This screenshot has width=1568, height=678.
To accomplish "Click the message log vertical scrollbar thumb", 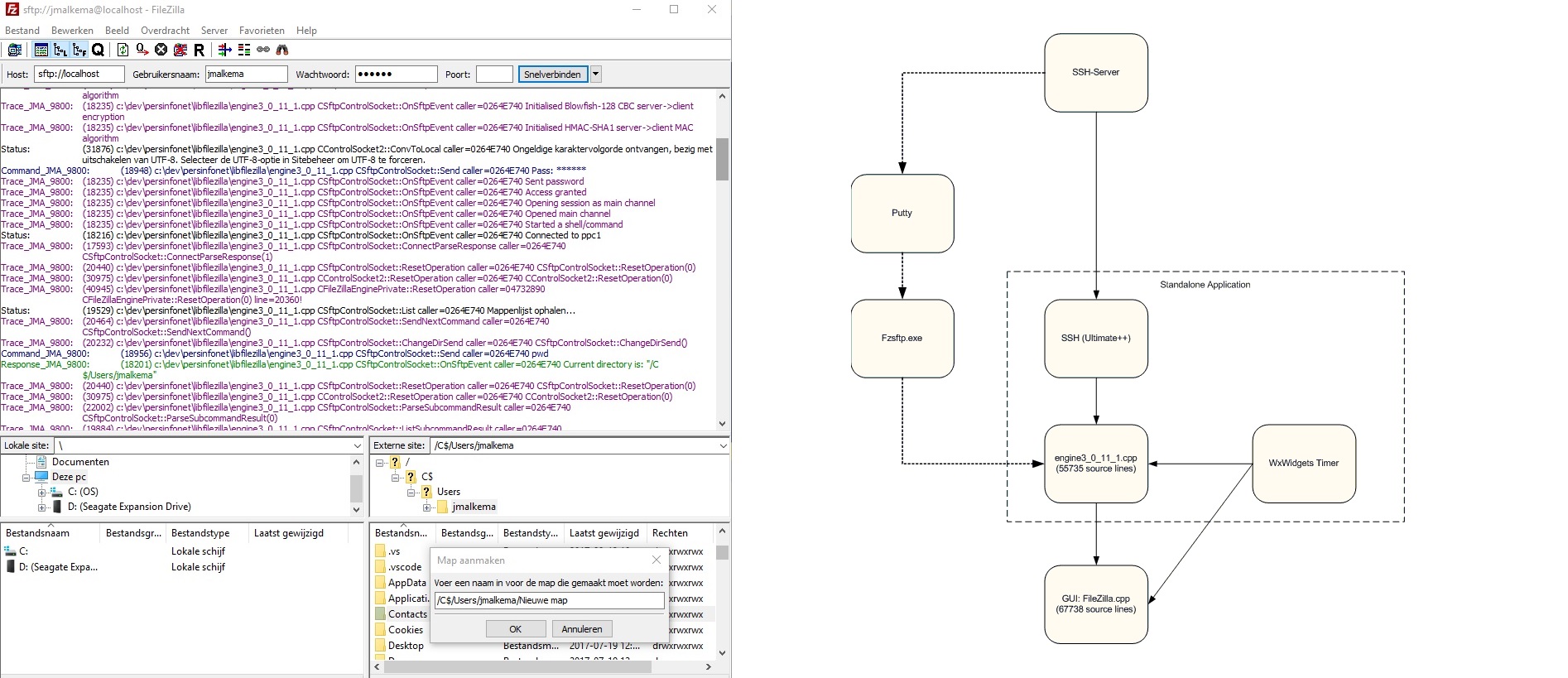I will tap(722, 160).
